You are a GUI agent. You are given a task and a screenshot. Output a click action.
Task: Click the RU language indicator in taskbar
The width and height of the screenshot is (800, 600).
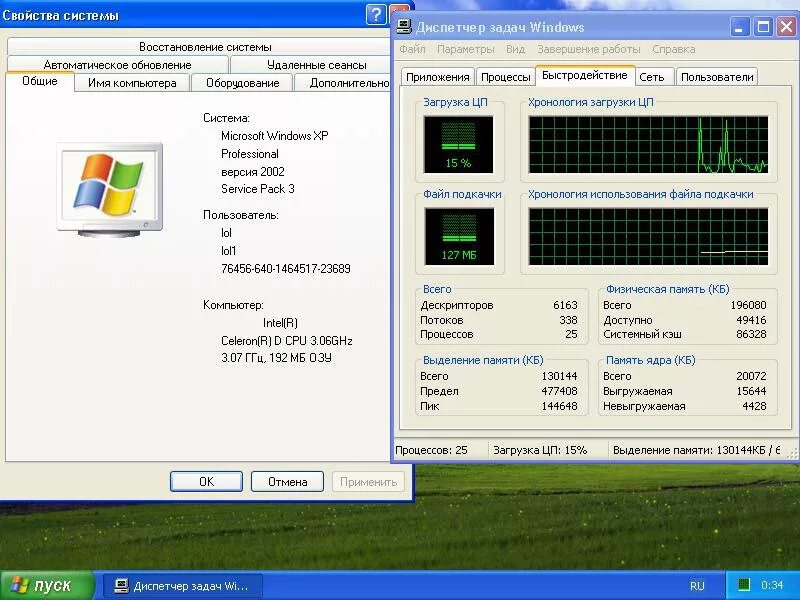coord(697,585)
